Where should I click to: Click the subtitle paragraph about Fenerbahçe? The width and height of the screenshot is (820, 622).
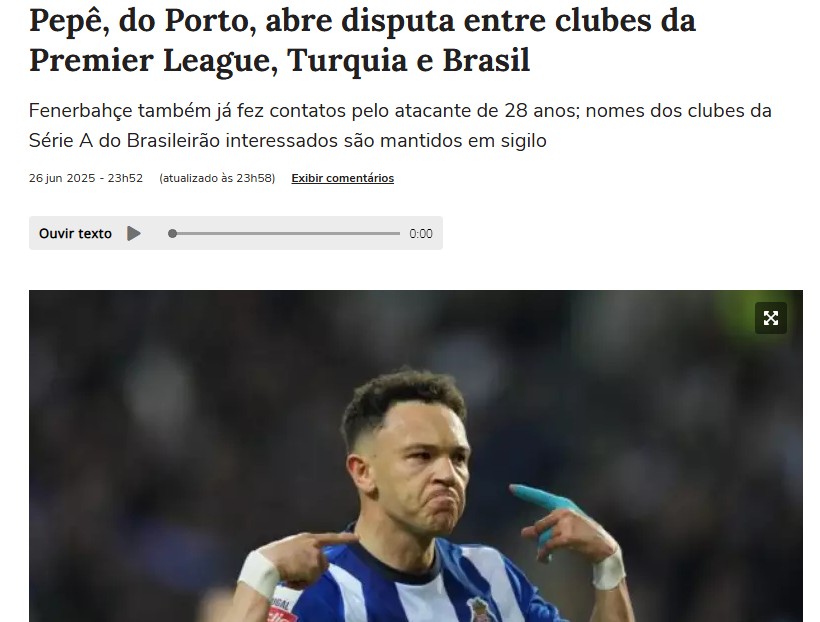[x=400, y=126]
